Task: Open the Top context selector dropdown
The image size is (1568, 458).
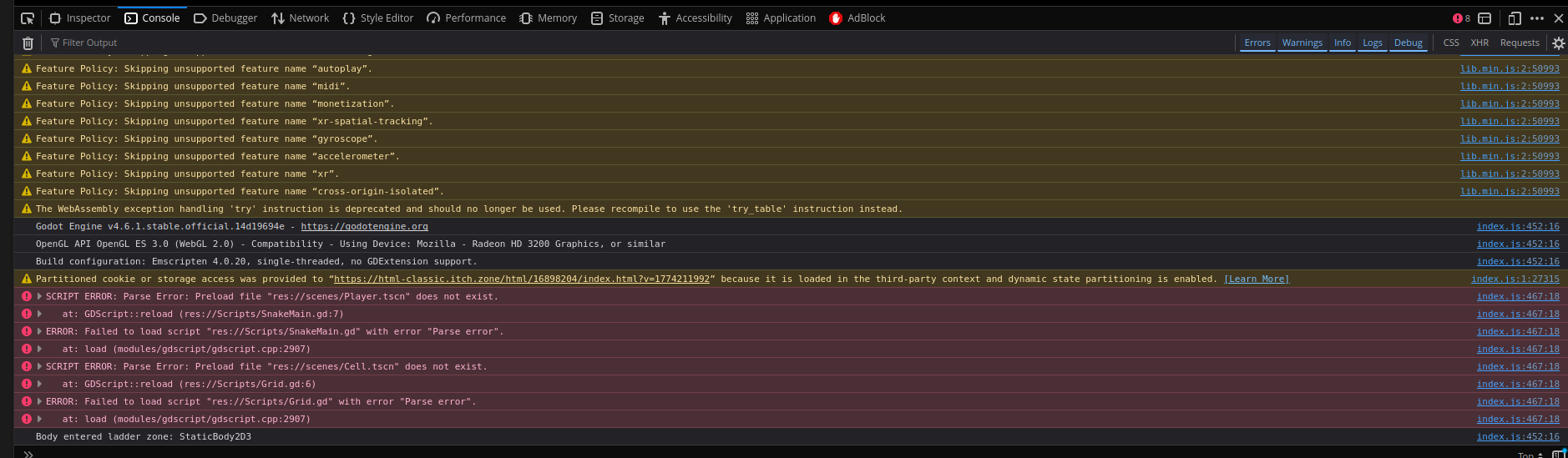Action: (1530, 455)
